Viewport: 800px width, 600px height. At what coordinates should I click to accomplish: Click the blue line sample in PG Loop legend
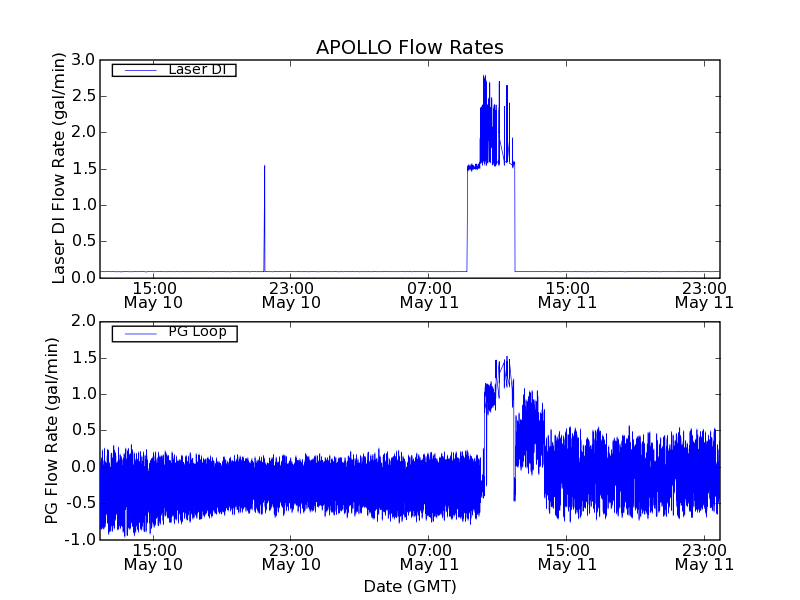pos(139,333)
